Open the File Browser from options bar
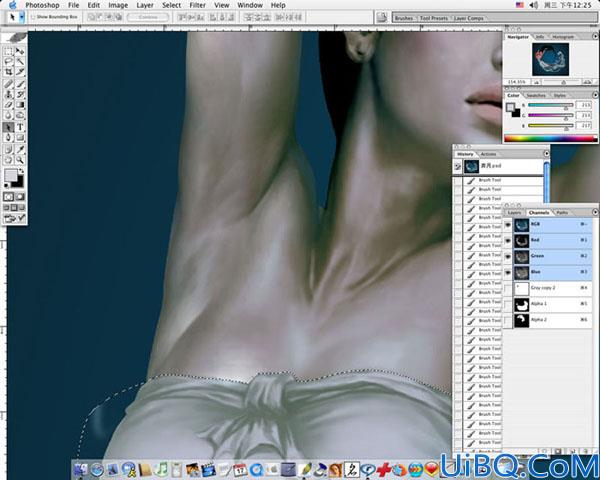 click(x=382, y=17)
